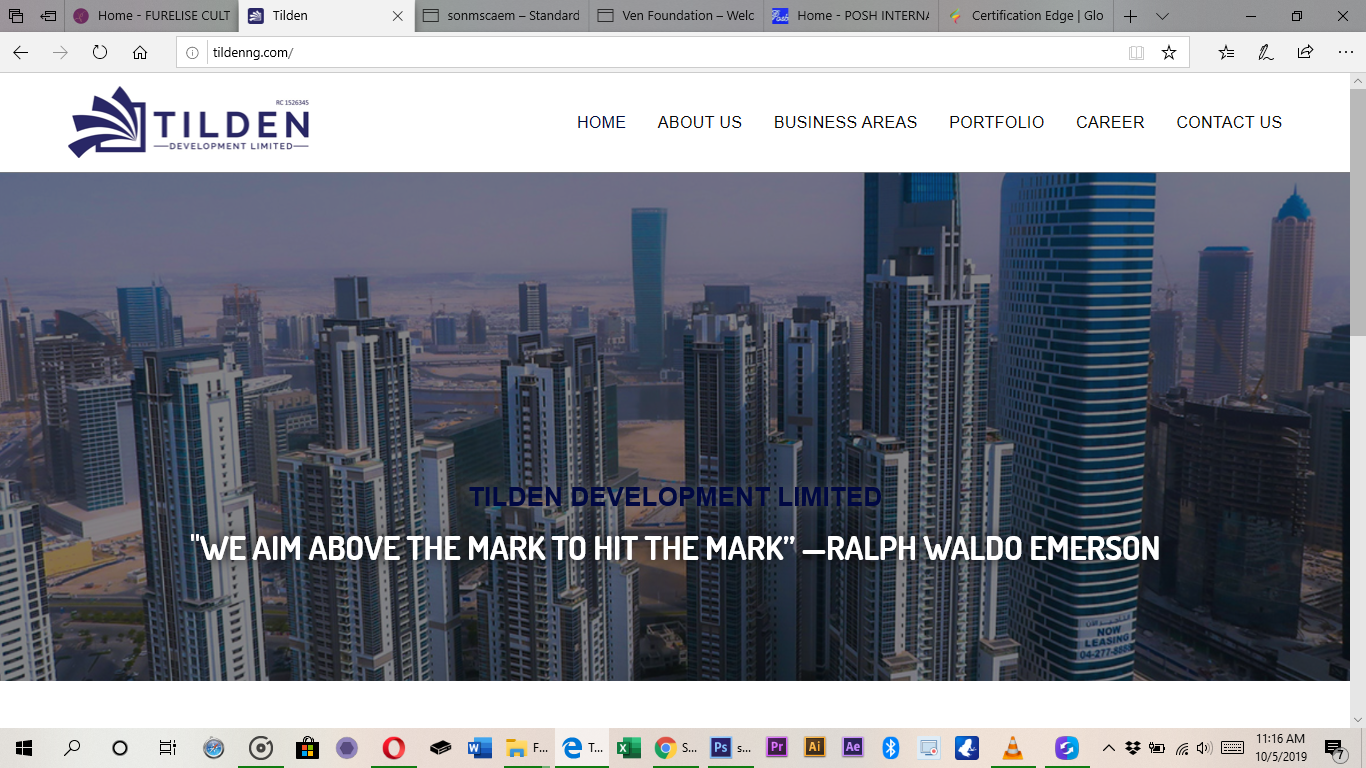
Task: Click the Ralph Waldo Emerson quote text
Action: pyautogui.click(x=675, y=548)
